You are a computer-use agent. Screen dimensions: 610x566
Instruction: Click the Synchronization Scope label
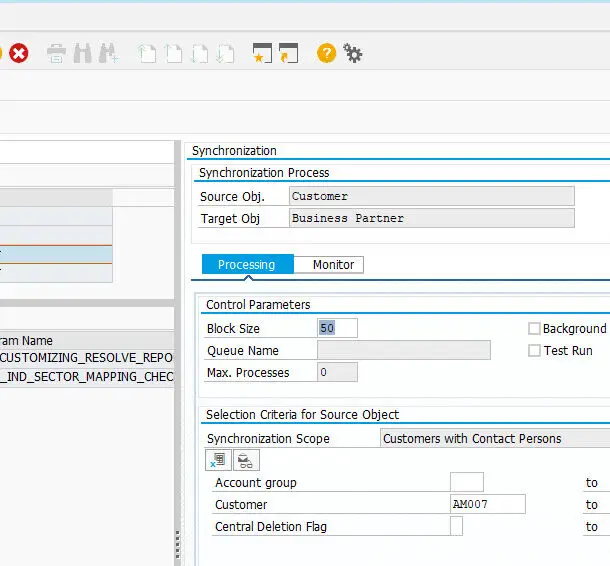click(268, 439)
